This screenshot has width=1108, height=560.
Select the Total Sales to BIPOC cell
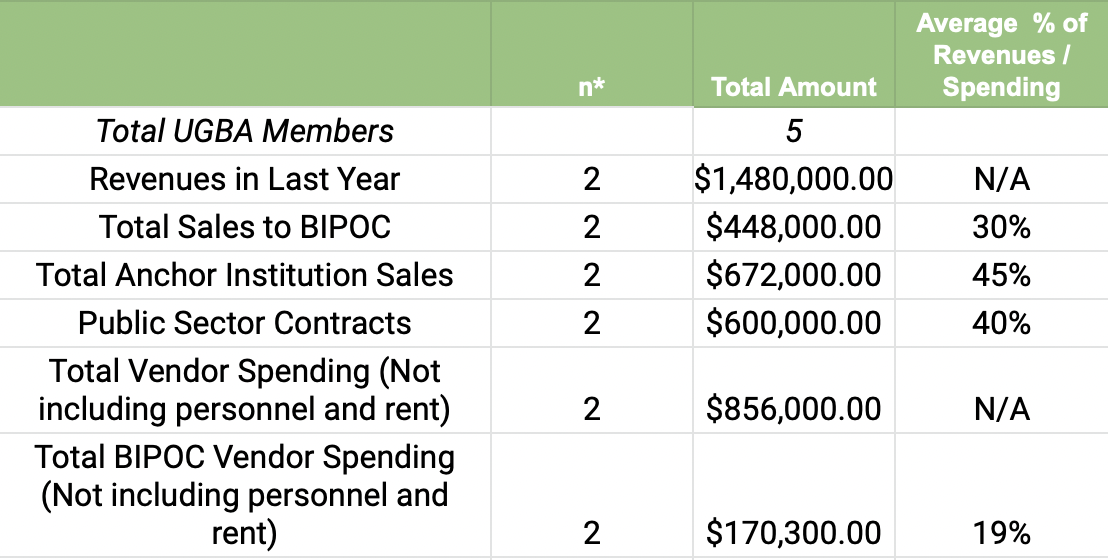tap(245, 228)
